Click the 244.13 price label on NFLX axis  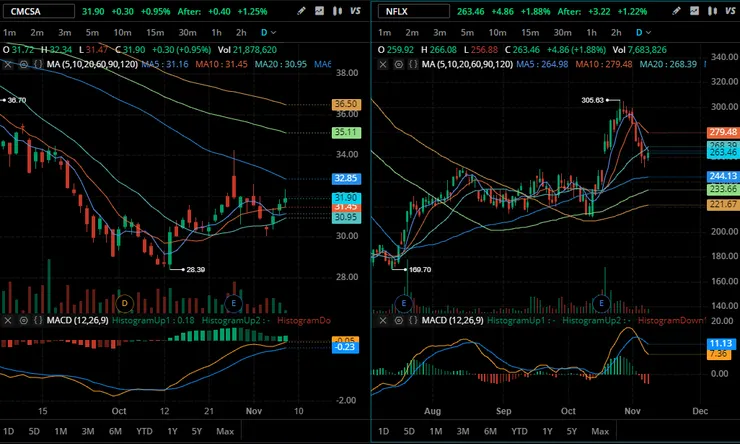pyautogui.click(x=723, y=176)
